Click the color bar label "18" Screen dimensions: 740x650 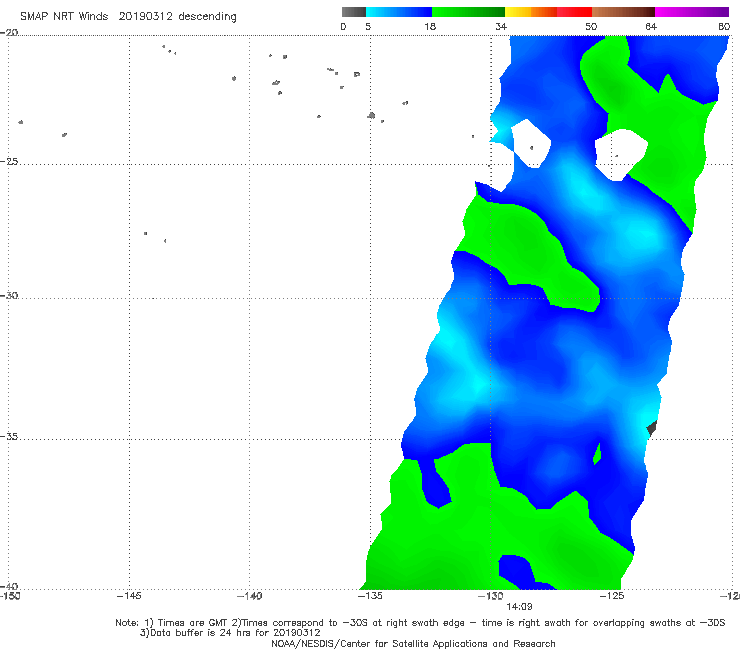pyautogui.click(x=430, y=26)
